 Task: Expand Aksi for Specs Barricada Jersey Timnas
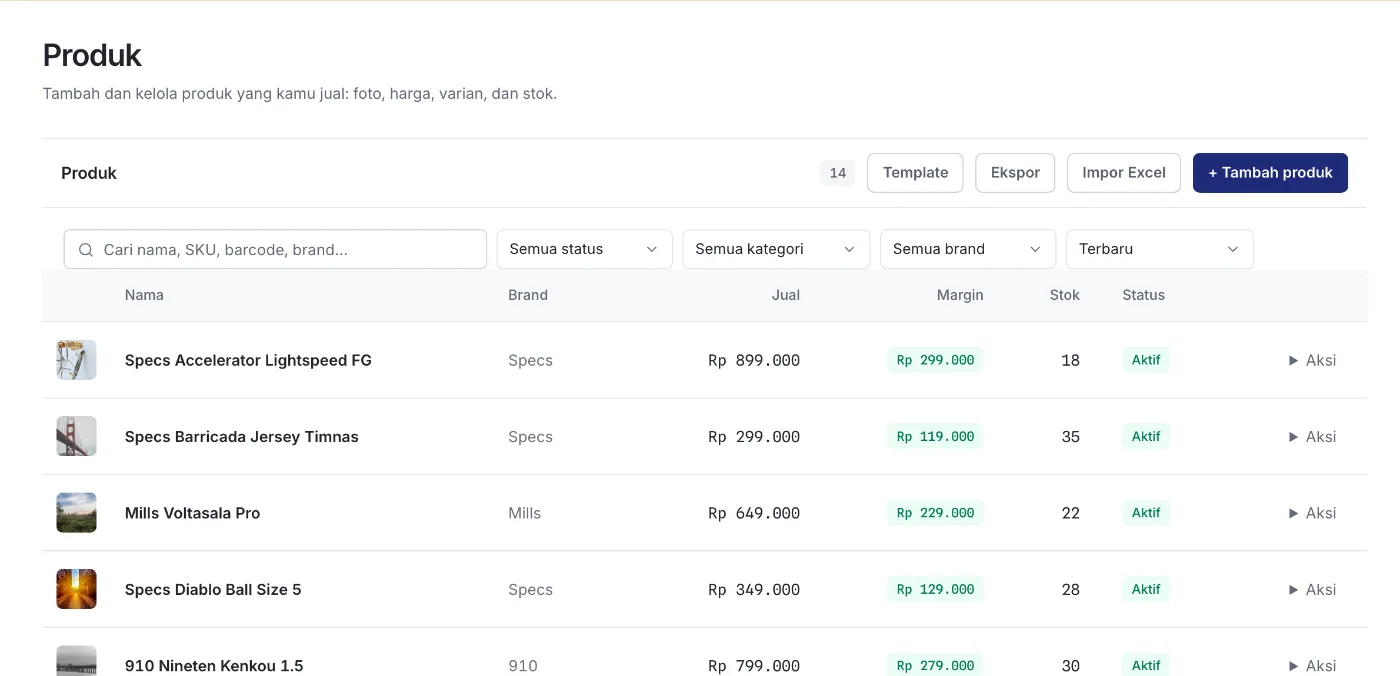tap(1312, 437)
